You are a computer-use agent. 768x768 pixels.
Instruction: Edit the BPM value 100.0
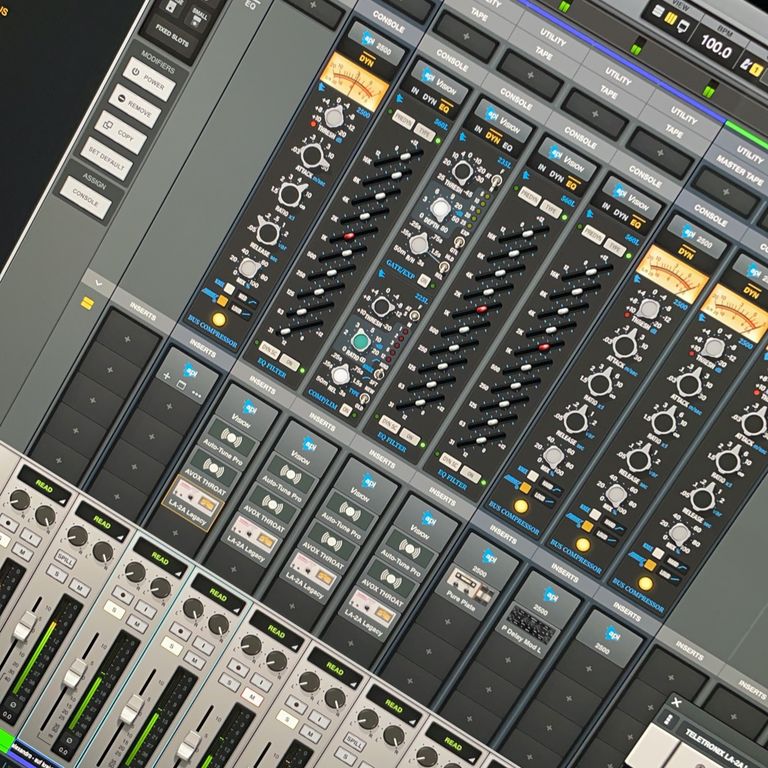click(x=716, y=47)
